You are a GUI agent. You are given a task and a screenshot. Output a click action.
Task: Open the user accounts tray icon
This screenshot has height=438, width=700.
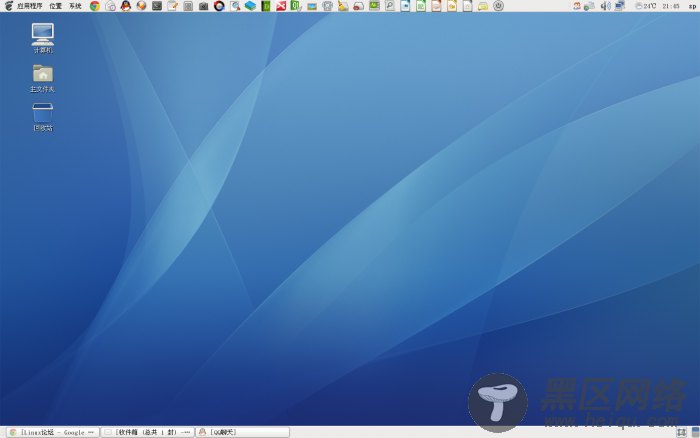tap(577, 6)
